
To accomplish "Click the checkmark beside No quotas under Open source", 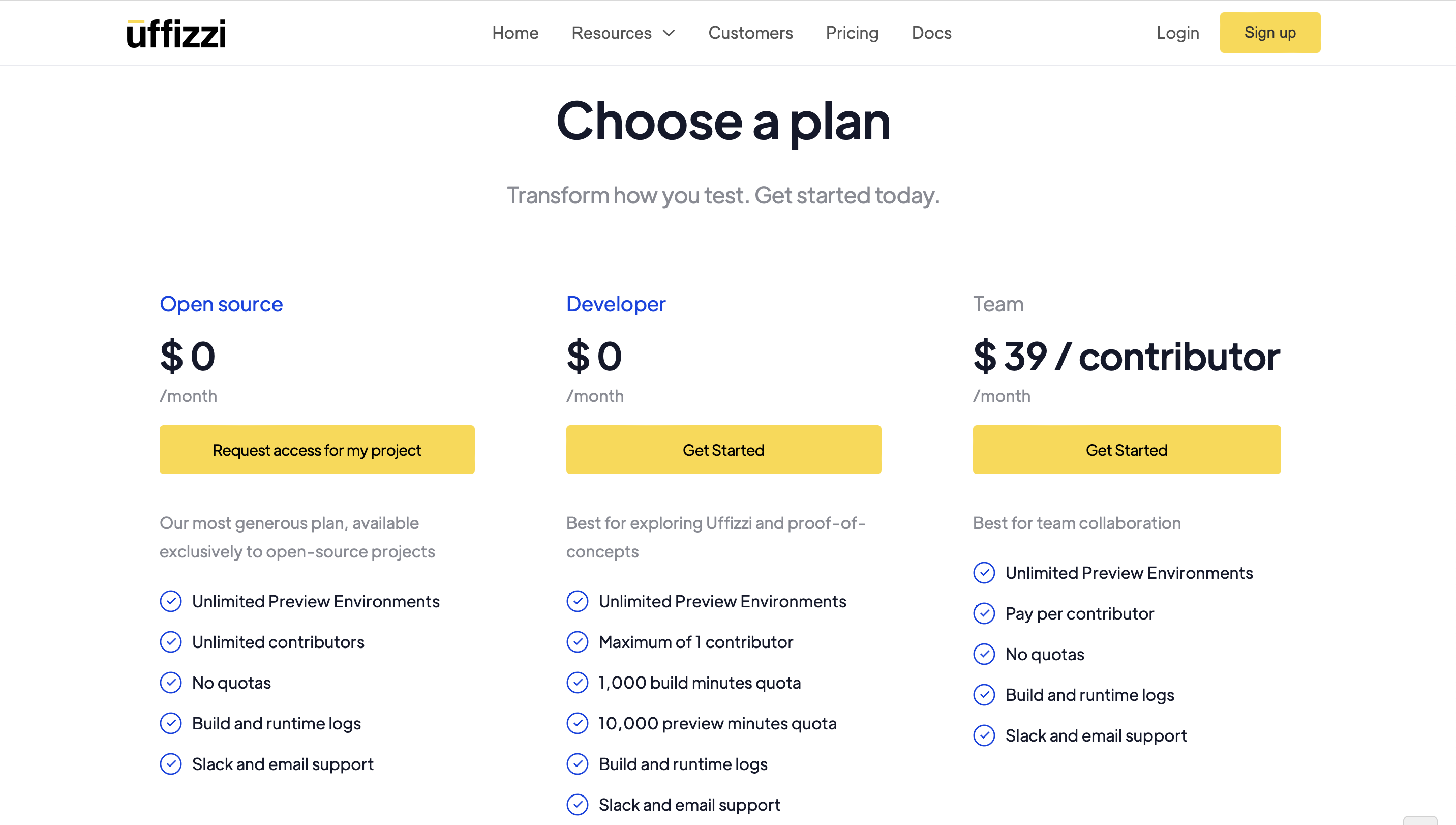I will point(171,683).
